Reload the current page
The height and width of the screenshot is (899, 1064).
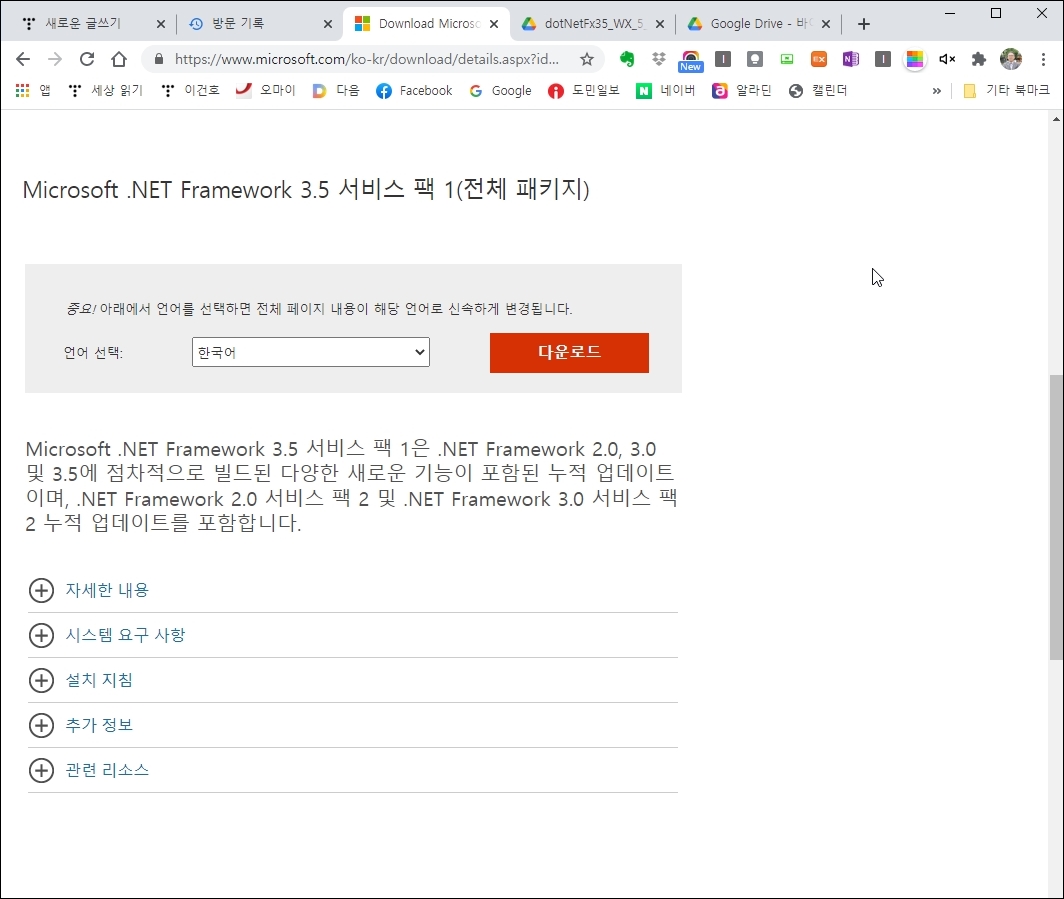87,59
